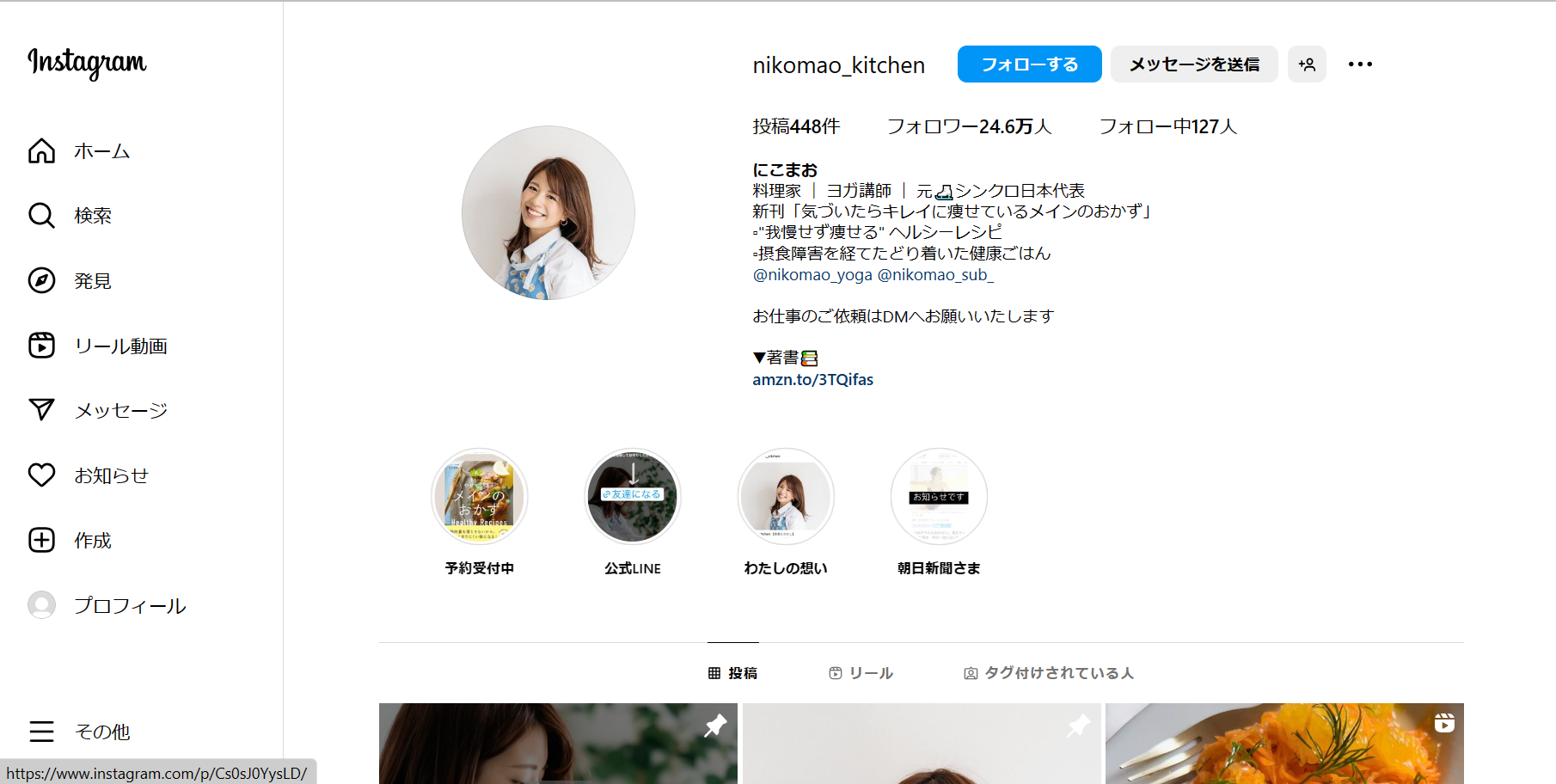Image resolution: width=1556 pixels, height=784 pixels.
Task: Click bio line お仕事のご依頼はDMへお願いいたします
Action: 904,316
